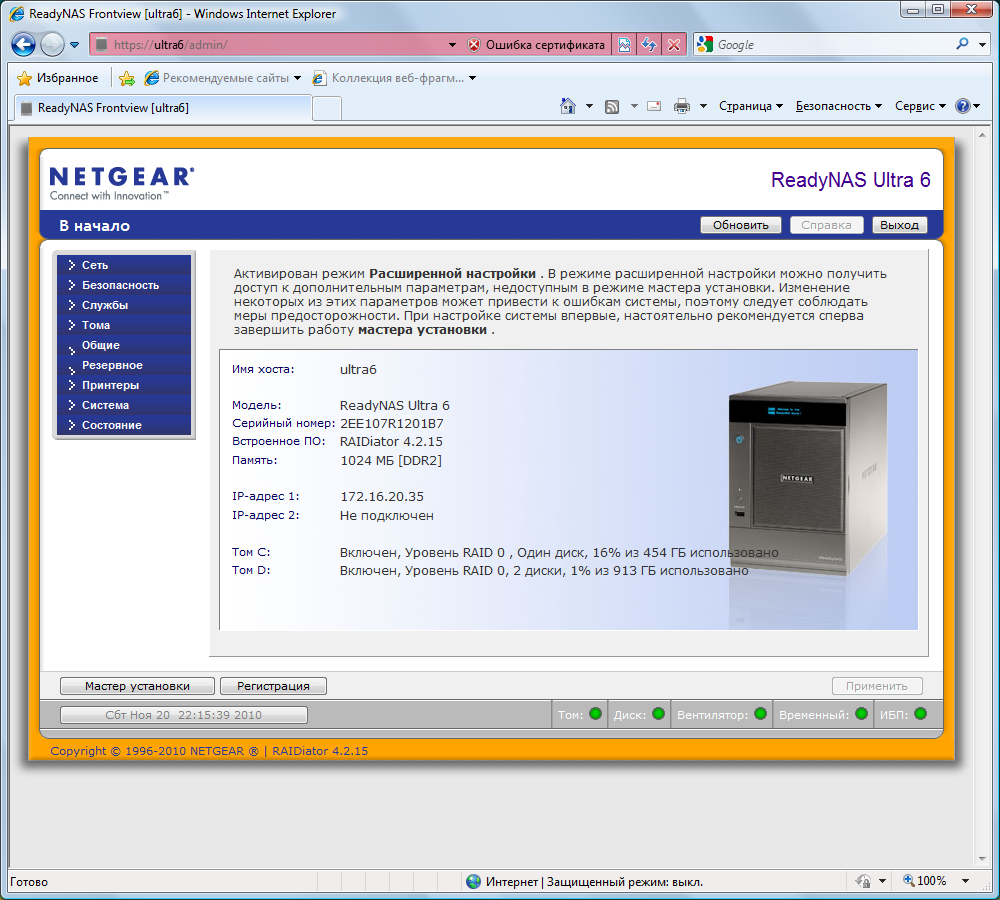Expand the Службы menu section
Image resolution: width=1000 pixels, height=900 pixels.
[124, 305]
